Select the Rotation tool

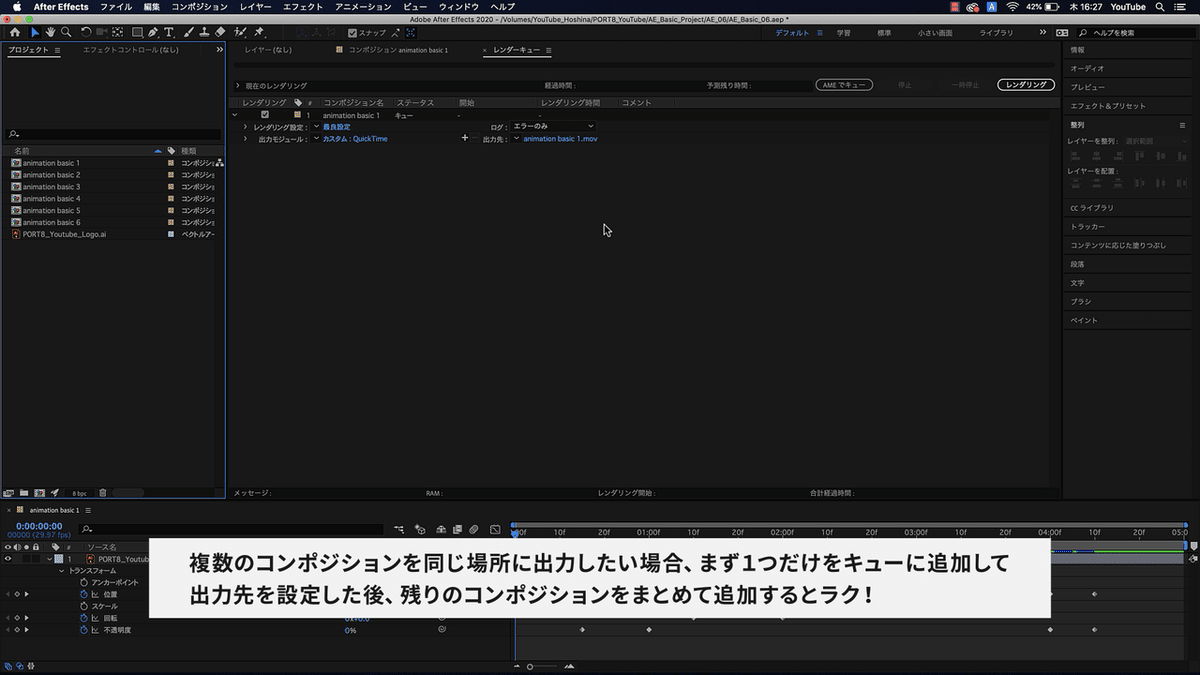point(86,33)
